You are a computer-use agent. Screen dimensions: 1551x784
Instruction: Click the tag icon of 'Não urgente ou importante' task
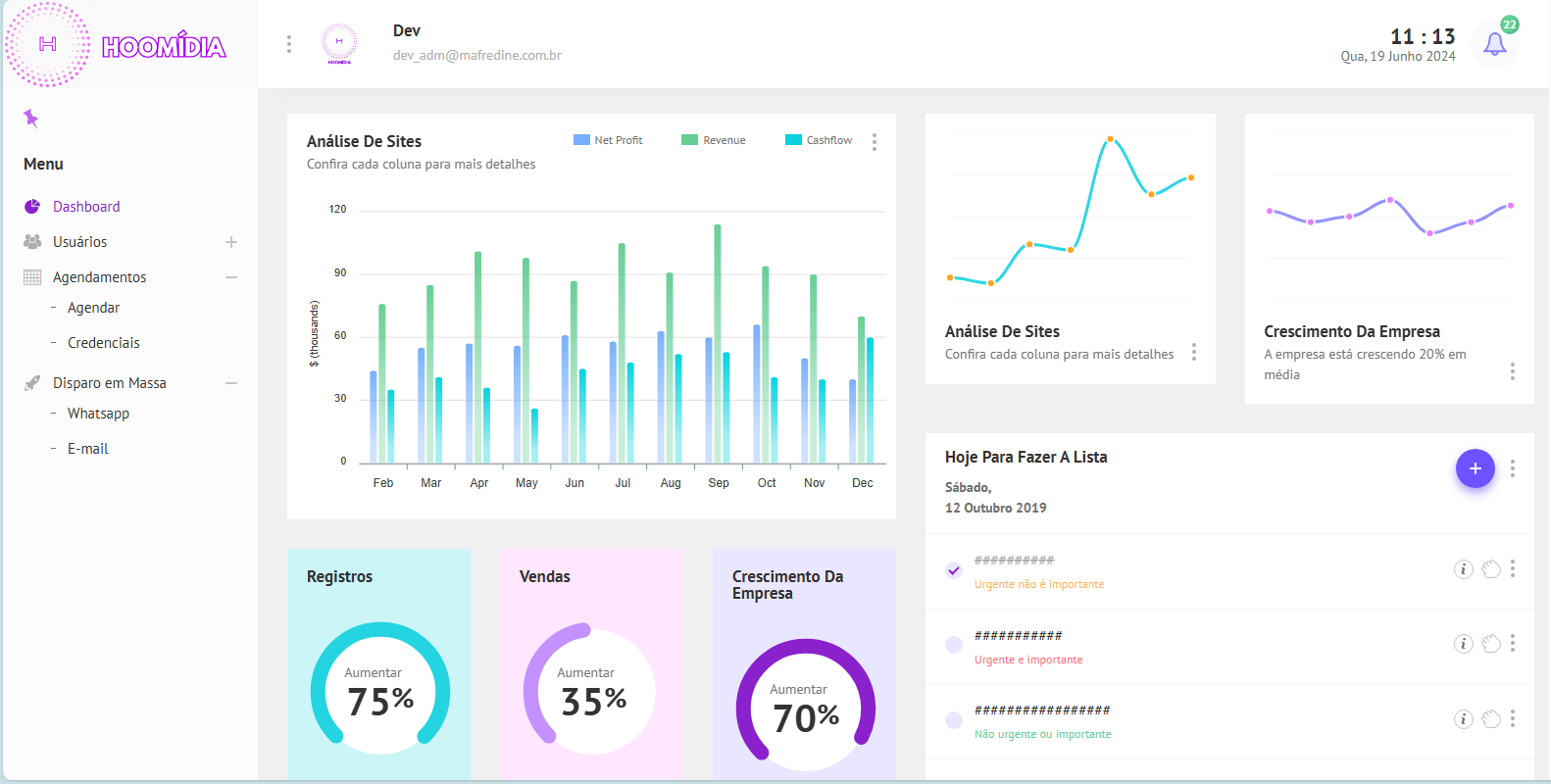(x=1490, y=719)
